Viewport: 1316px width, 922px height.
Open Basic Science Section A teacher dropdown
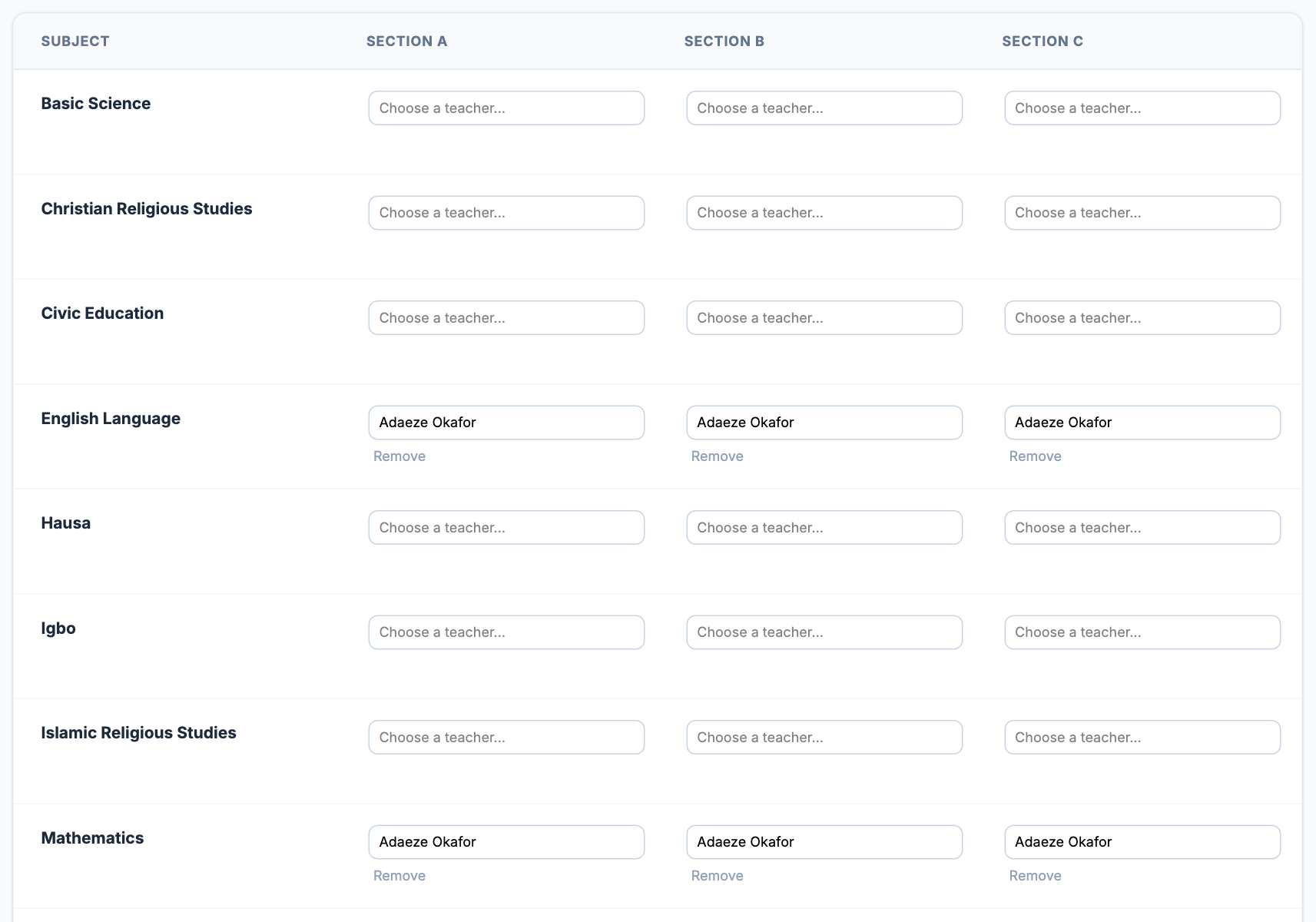506,108
